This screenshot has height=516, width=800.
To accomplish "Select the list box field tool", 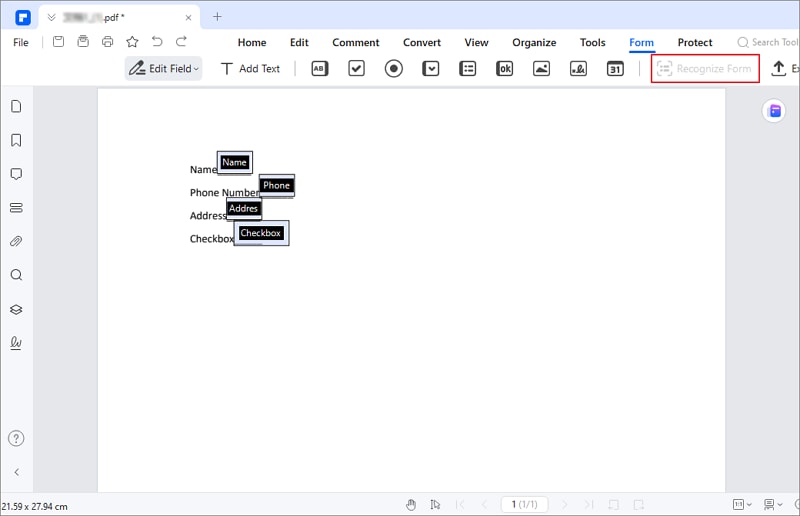I will click(467, 68).
